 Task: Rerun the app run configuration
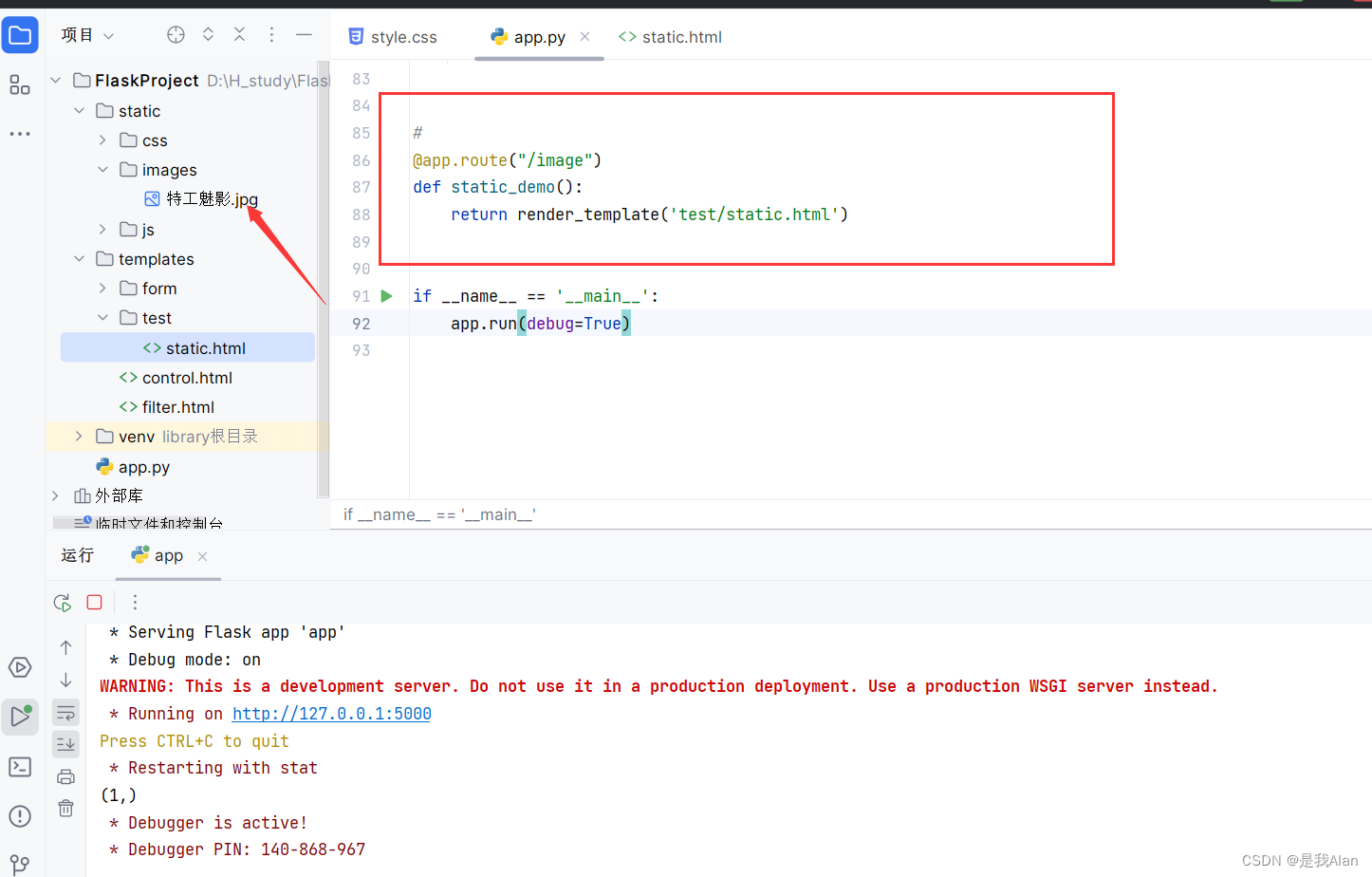(x=61, y=602)
